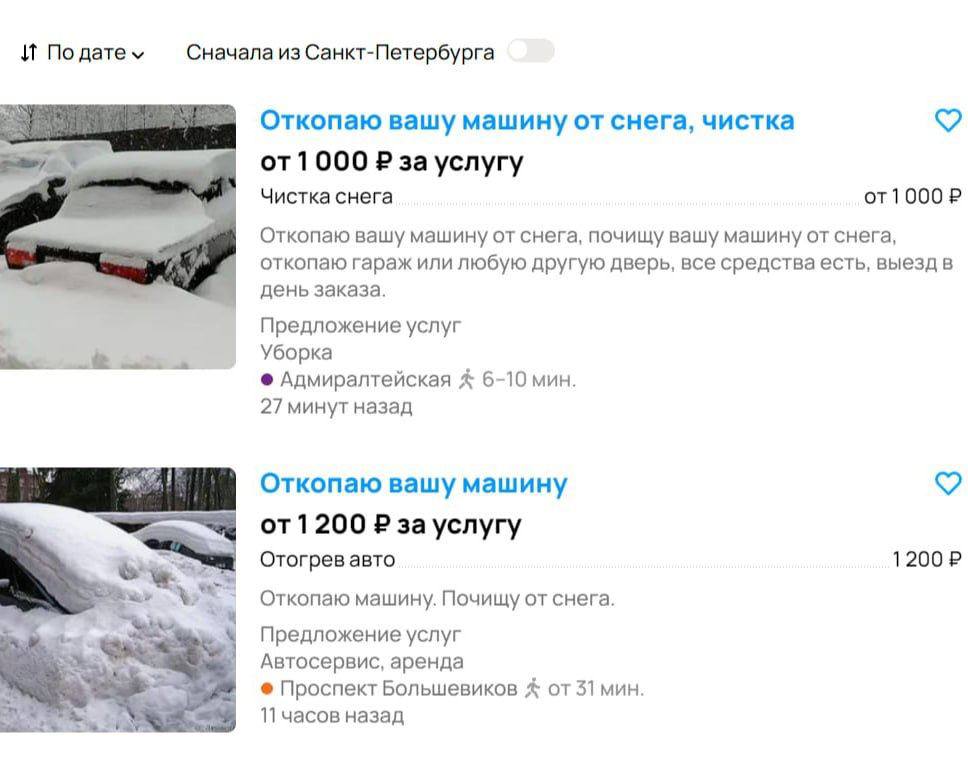Enable 'Сначала из Санкт-Петербурга' toggle
The height and width of the screenshot is (764, 968).
530,51
